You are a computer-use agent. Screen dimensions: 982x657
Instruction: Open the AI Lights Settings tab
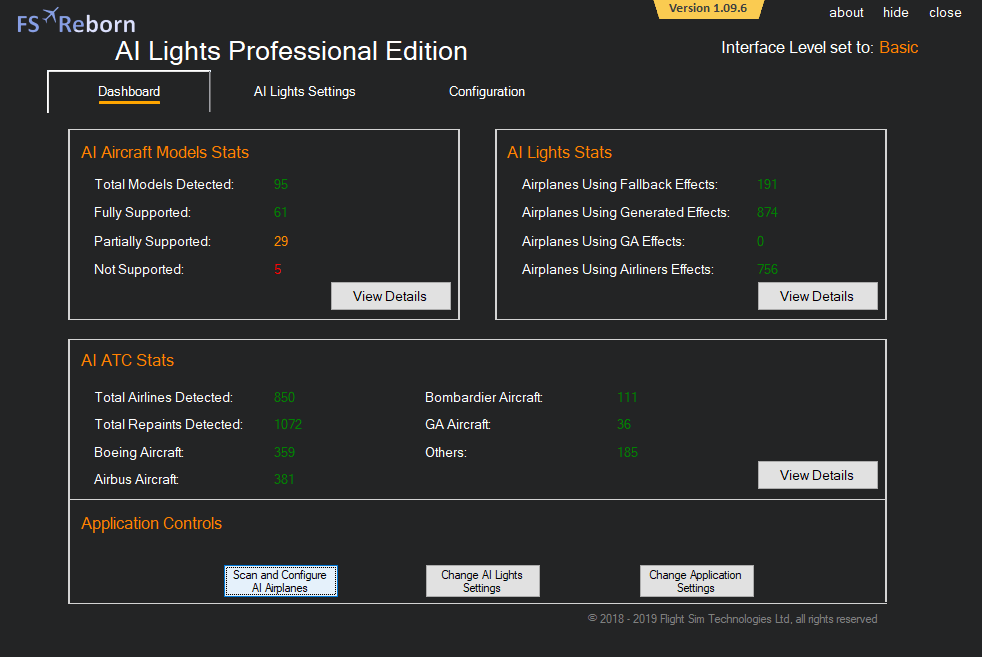click(x=304, y=92)
